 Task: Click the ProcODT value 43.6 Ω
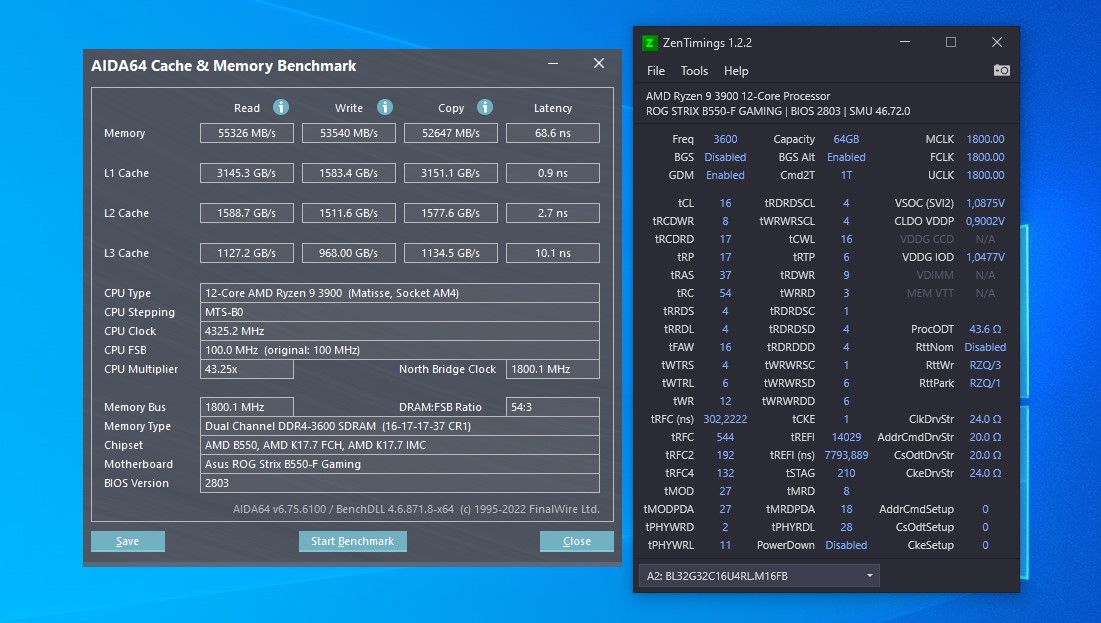(985, 329)
